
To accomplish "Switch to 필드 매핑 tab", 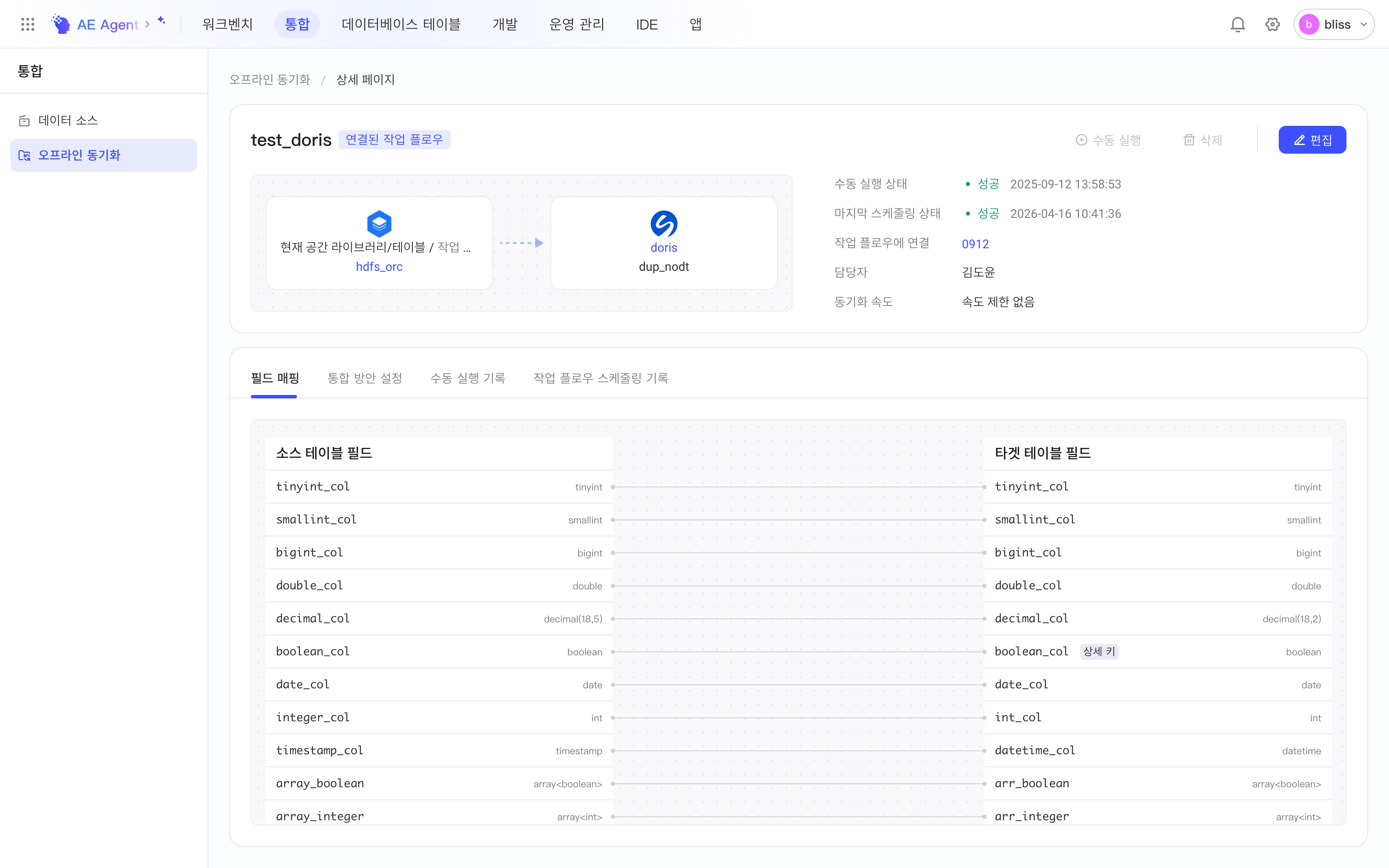I will 275,378.
